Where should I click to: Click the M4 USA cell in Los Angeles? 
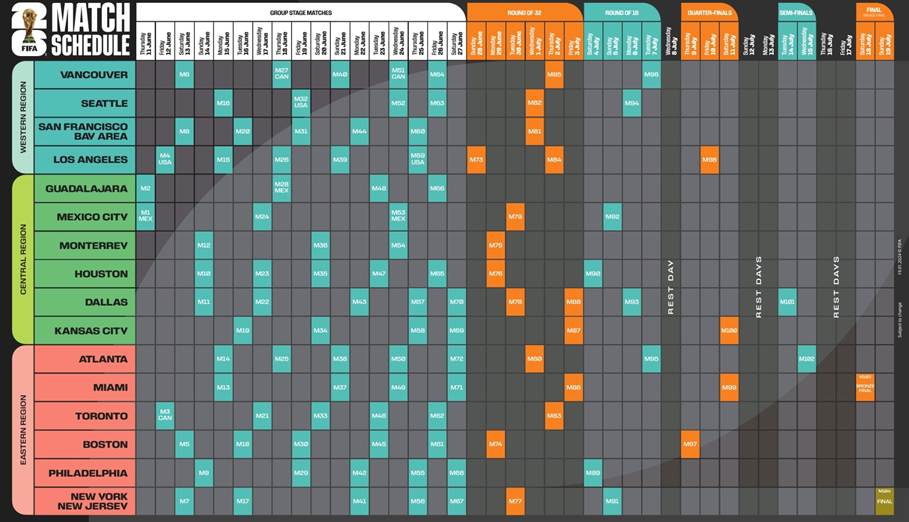click(x=165, y=160)
